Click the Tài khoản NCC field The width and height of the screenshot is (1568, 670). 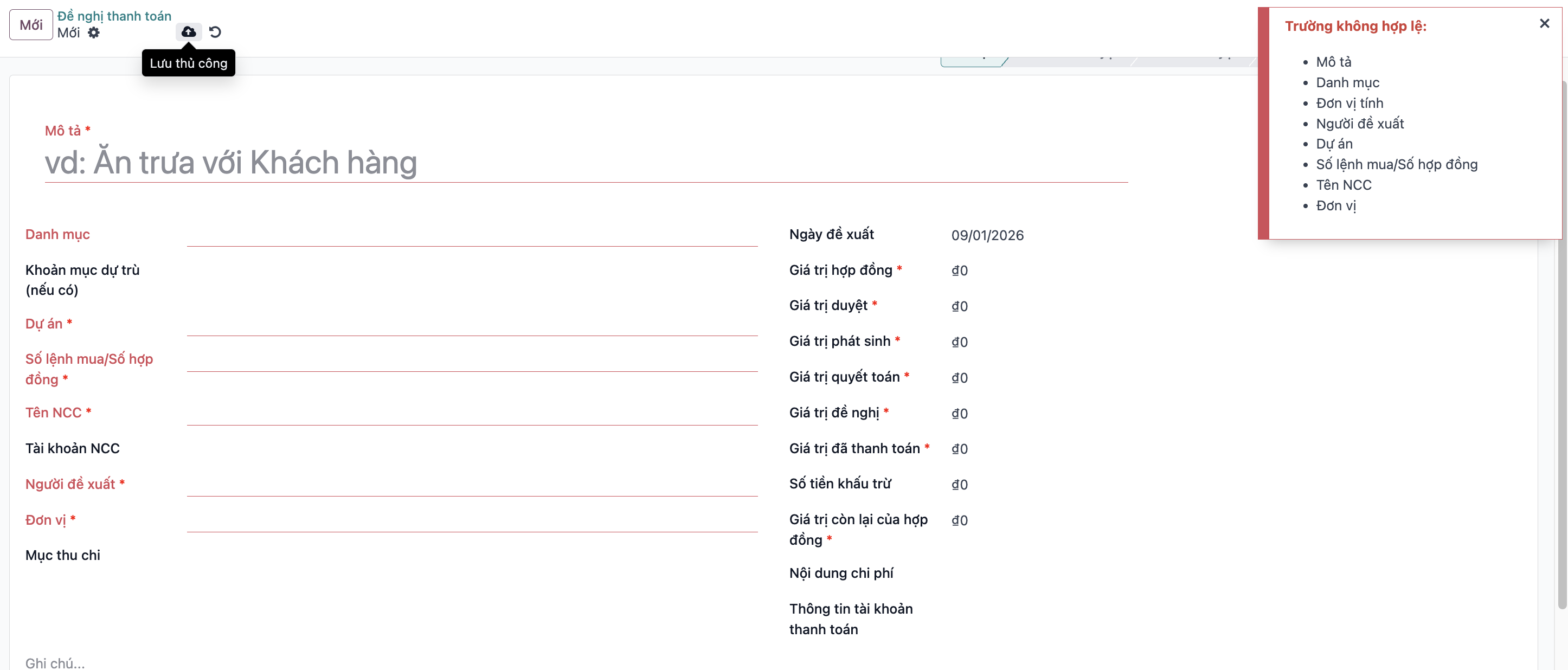(x=472, y=449)
